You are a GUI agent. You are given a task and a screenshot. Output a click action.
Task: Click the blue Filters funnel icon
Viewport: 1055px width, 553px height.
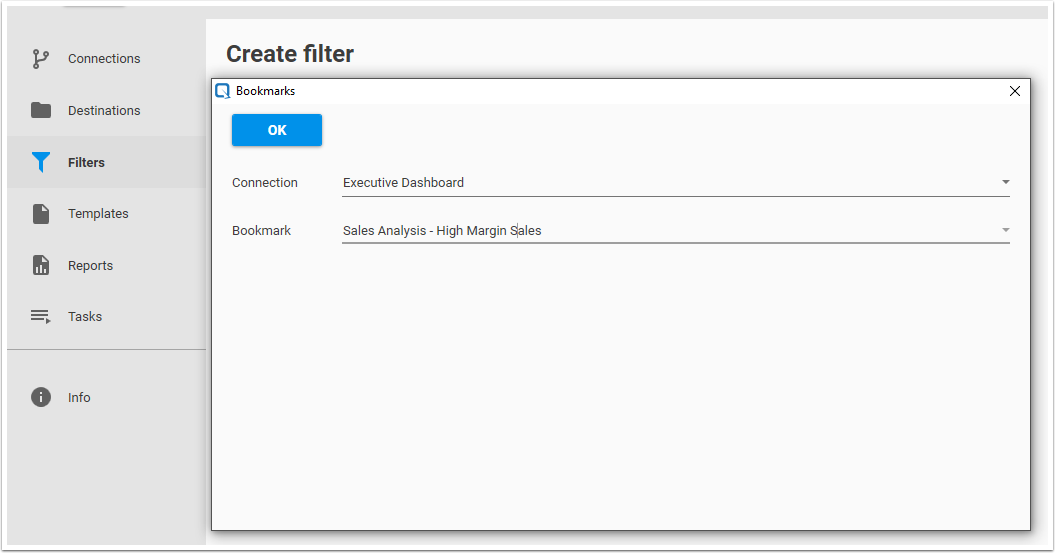[x=41, y=162]
